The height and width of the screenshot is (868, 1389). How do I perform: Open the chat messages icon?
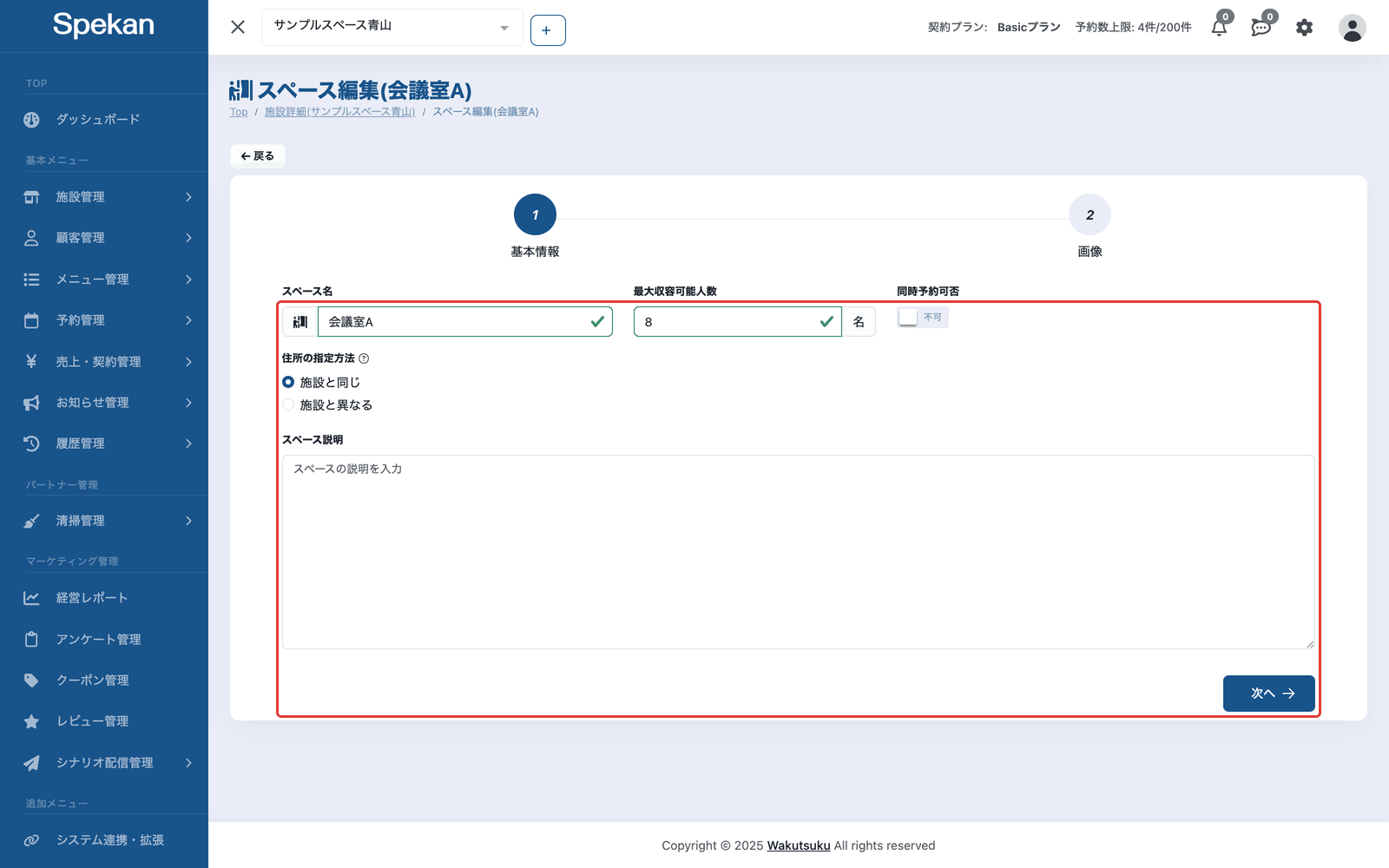(1261, 28)
